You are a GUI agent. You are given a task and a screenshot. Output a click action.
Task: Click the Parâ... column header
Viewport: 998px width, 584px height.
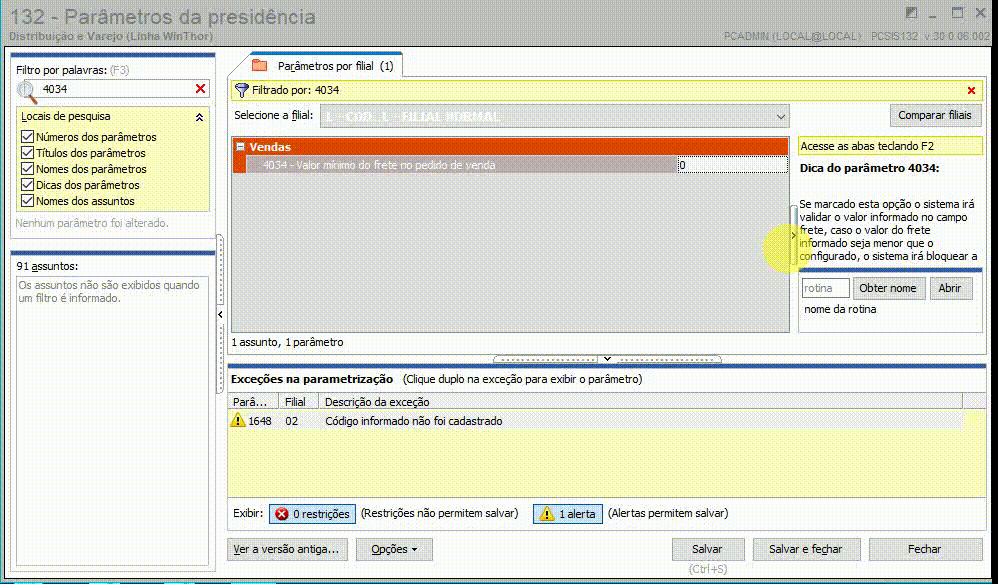(x=254, y=401)
